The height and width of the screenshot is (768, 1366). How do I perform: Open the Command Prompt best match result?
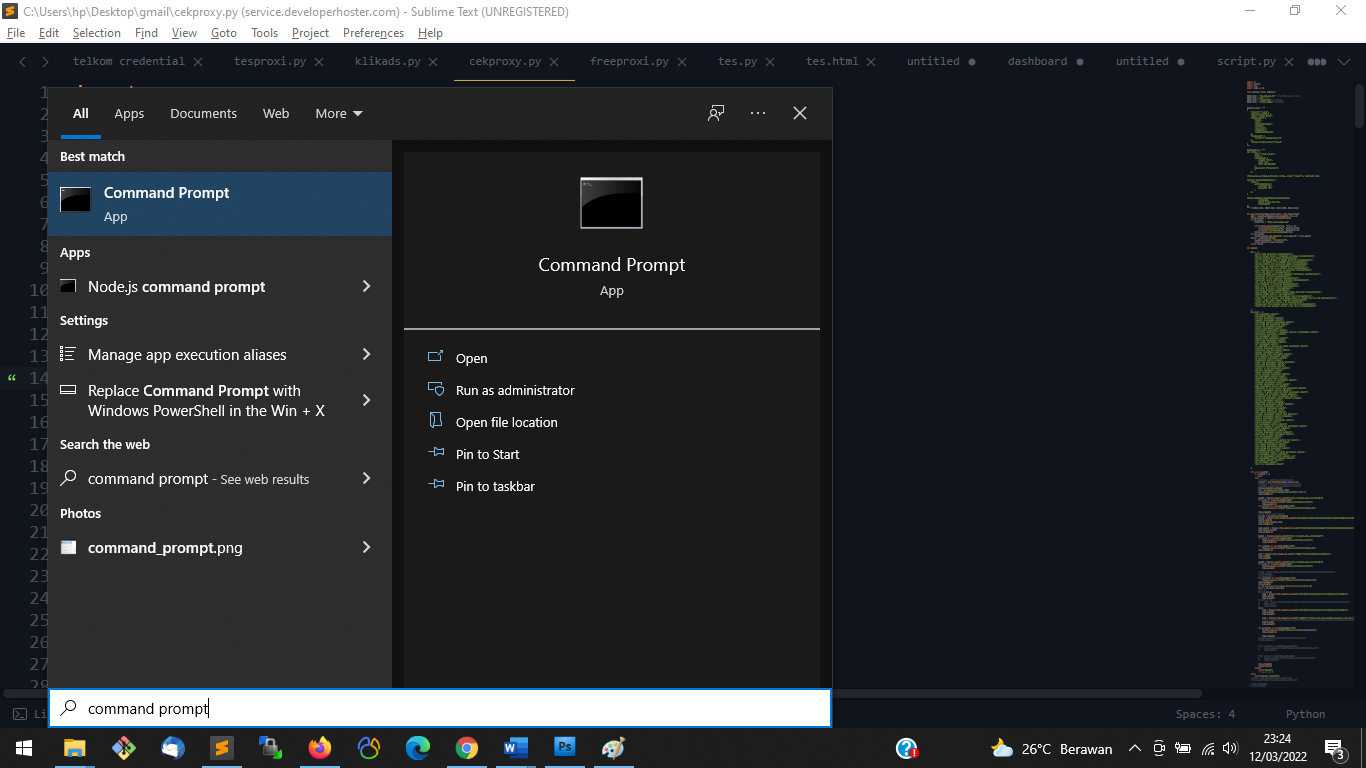(220, 204)
